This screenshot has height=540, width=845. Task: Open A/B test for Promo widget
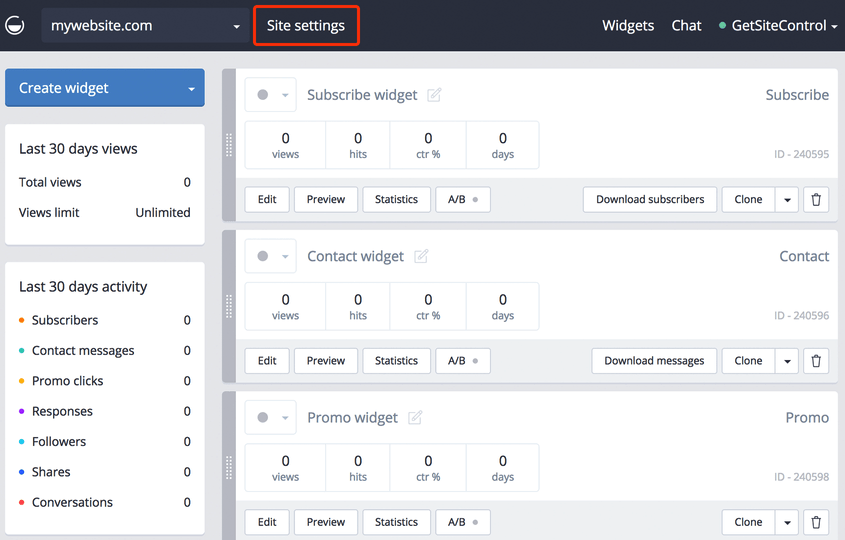(463, 522)
